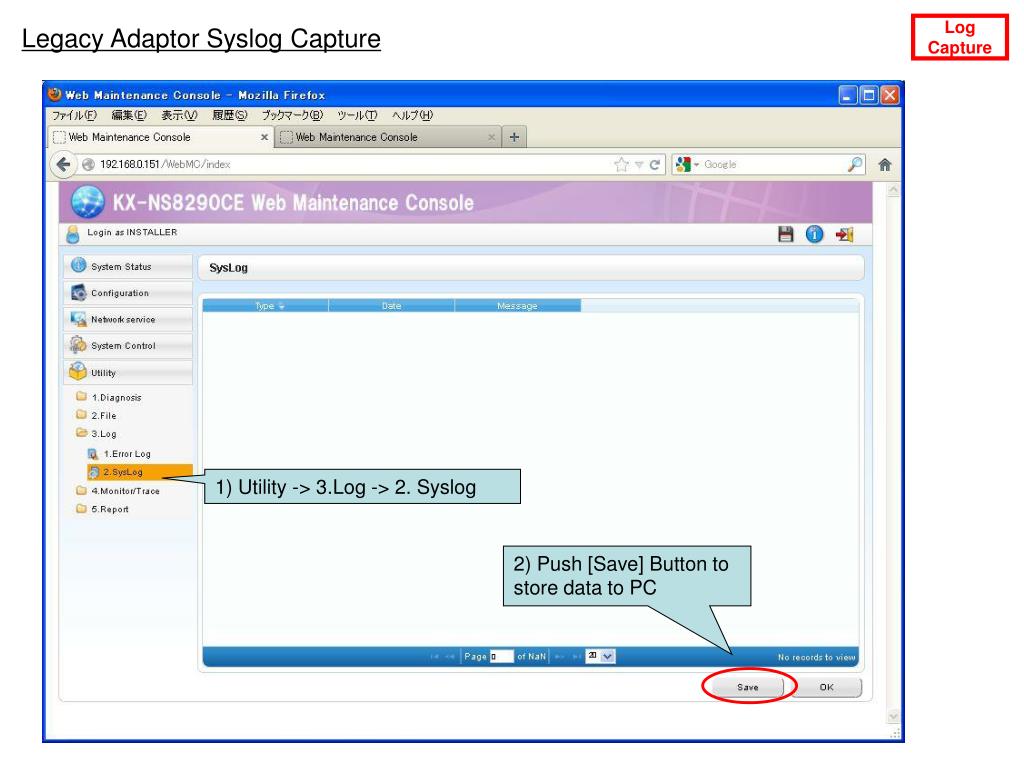Click the reload page icon
Viewport: 1024px width, 768px height.
(654, 165)
